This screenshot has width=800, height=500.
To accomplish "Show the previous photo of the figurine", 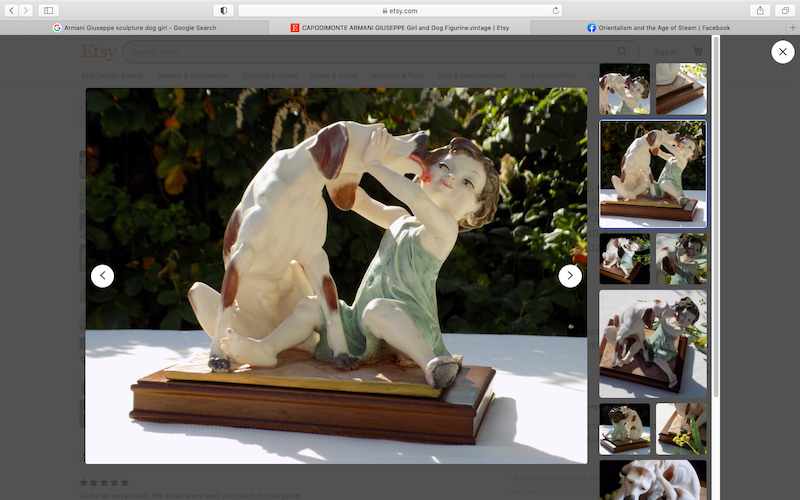I will [x=103, y=276].
